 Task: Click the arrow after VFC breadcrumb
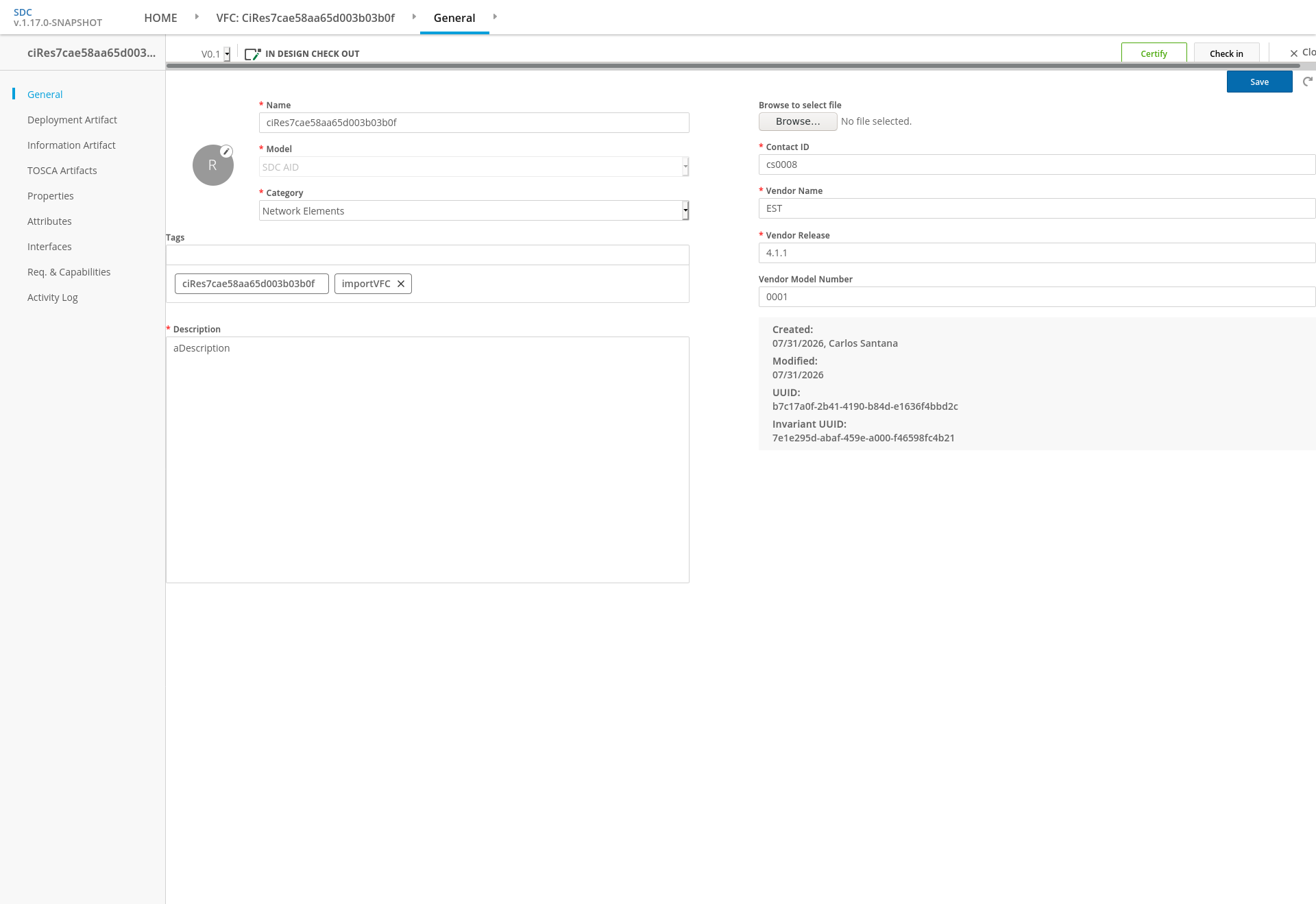pos(414,16)
